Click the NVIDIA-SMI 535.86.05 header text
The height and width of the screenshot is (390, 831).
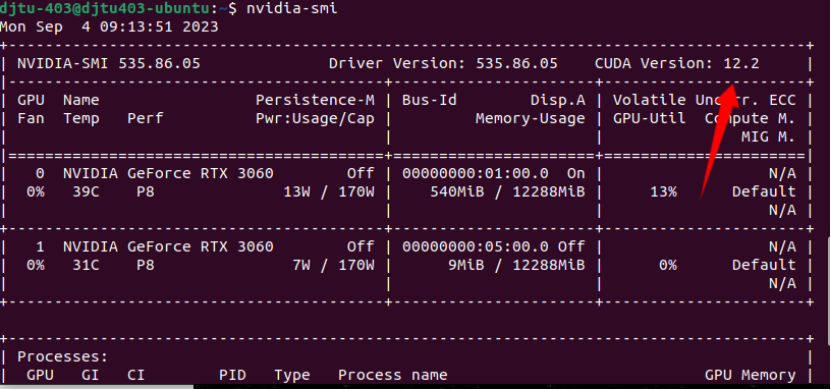pos(109,64)
